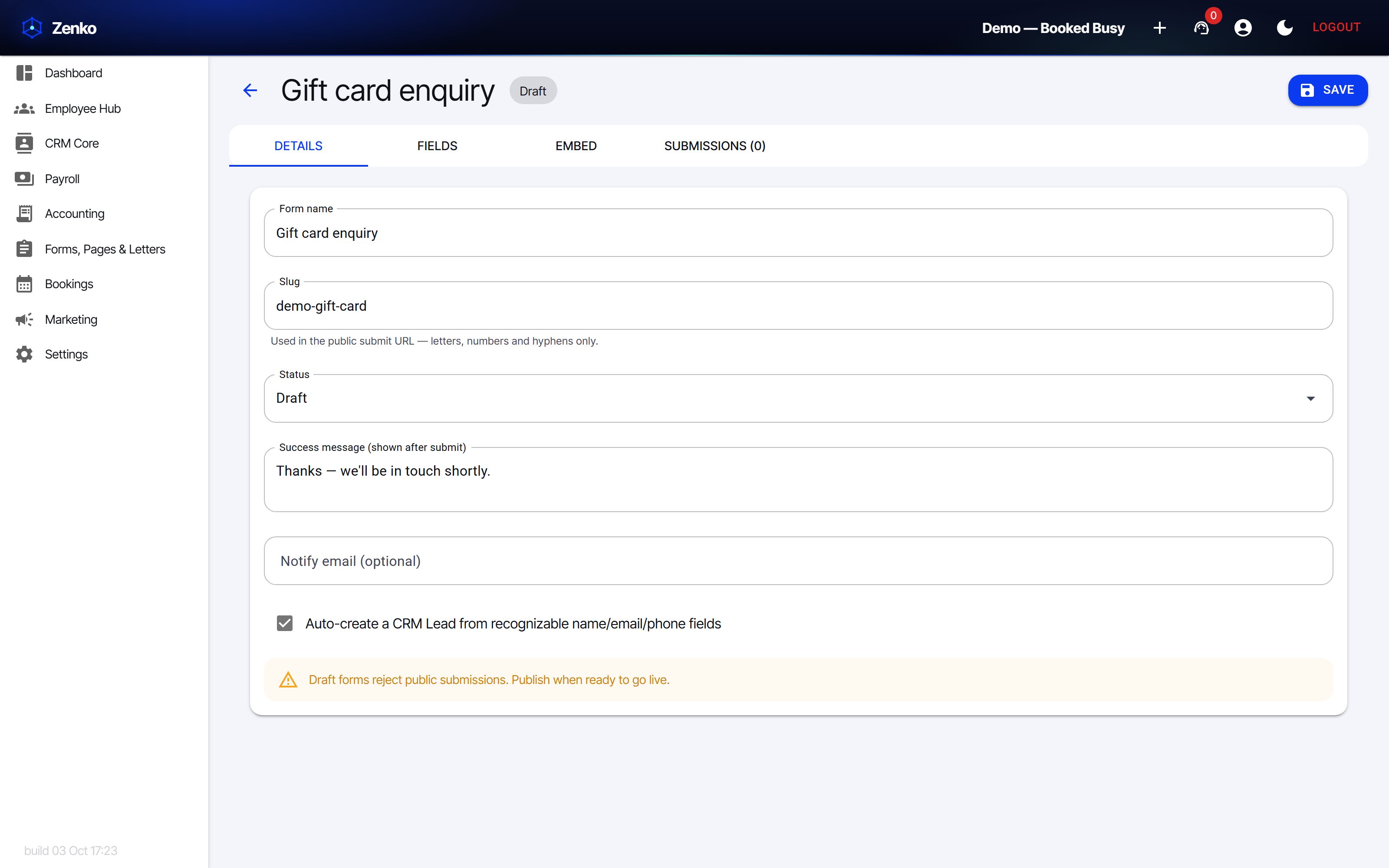Click the Gift card enquiry page heading

pyautogui.click(x=388, y=91)
